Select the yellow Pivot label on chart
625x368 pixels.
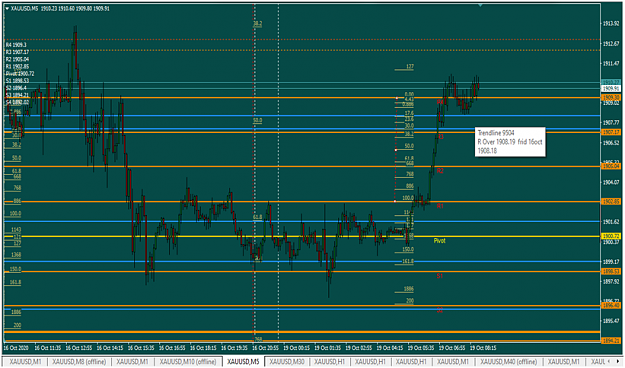[x=439, y=241]
